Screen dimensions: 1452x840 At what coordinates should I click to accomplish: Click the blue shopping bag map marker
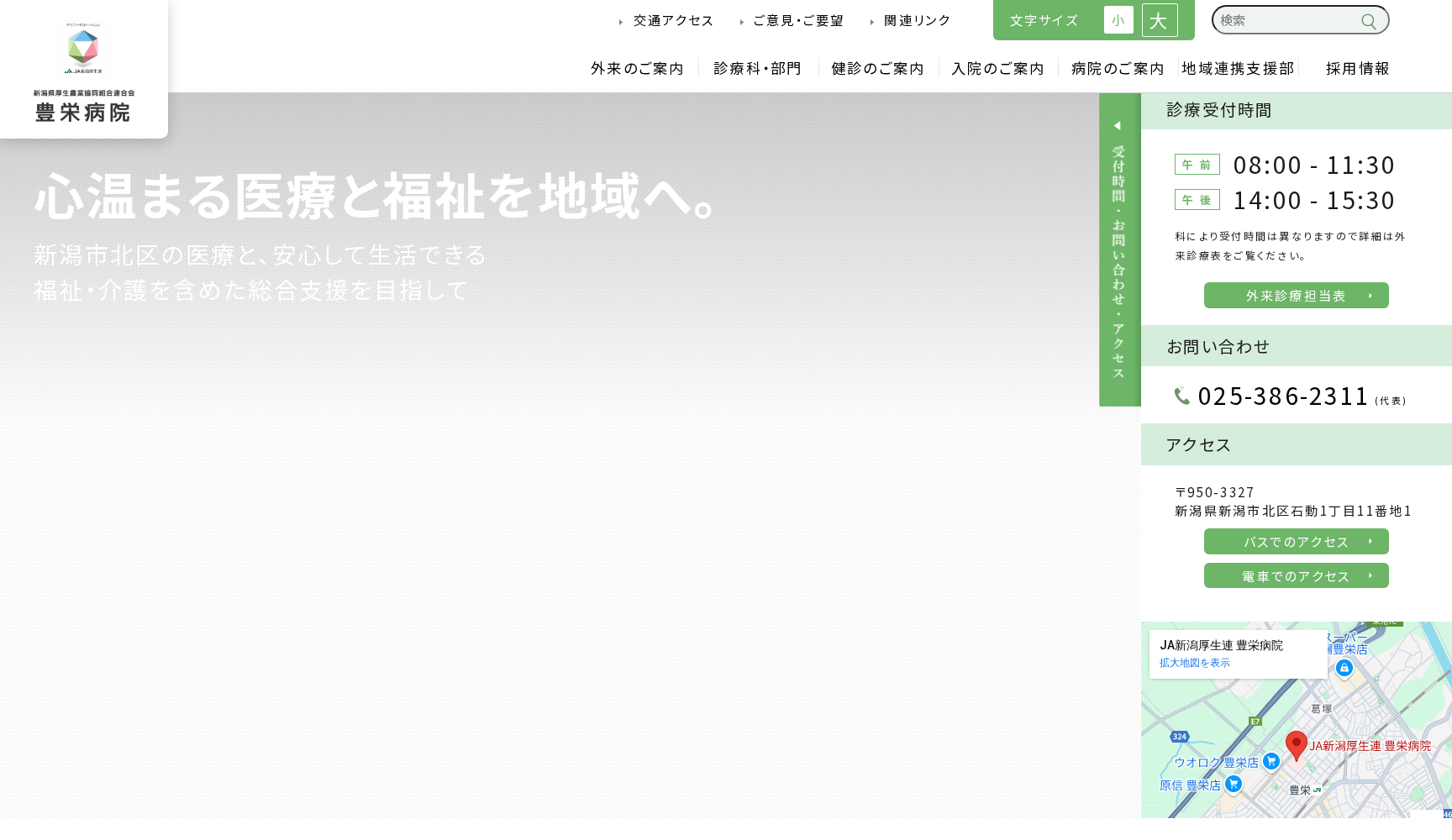[1344, 668]
